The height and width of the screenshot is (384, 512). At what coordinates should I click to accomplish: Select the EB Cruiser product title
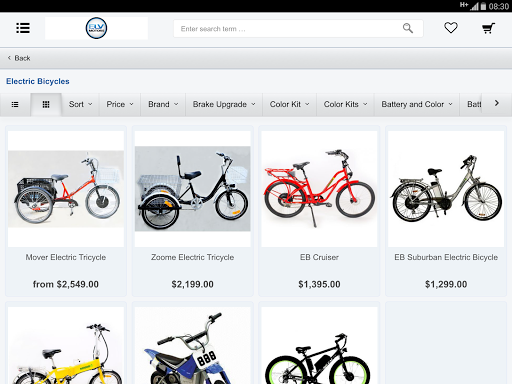(x=319, y=257)
